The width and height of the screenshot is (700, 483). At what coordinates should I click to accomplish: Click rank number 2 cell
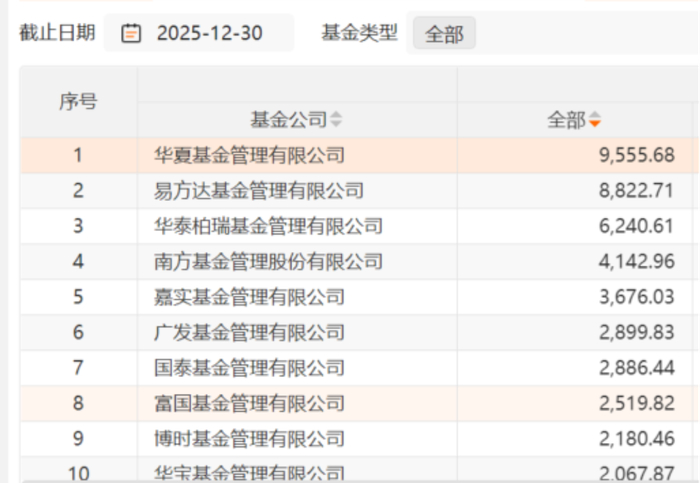pyautogui.click(x=79, y=191)
